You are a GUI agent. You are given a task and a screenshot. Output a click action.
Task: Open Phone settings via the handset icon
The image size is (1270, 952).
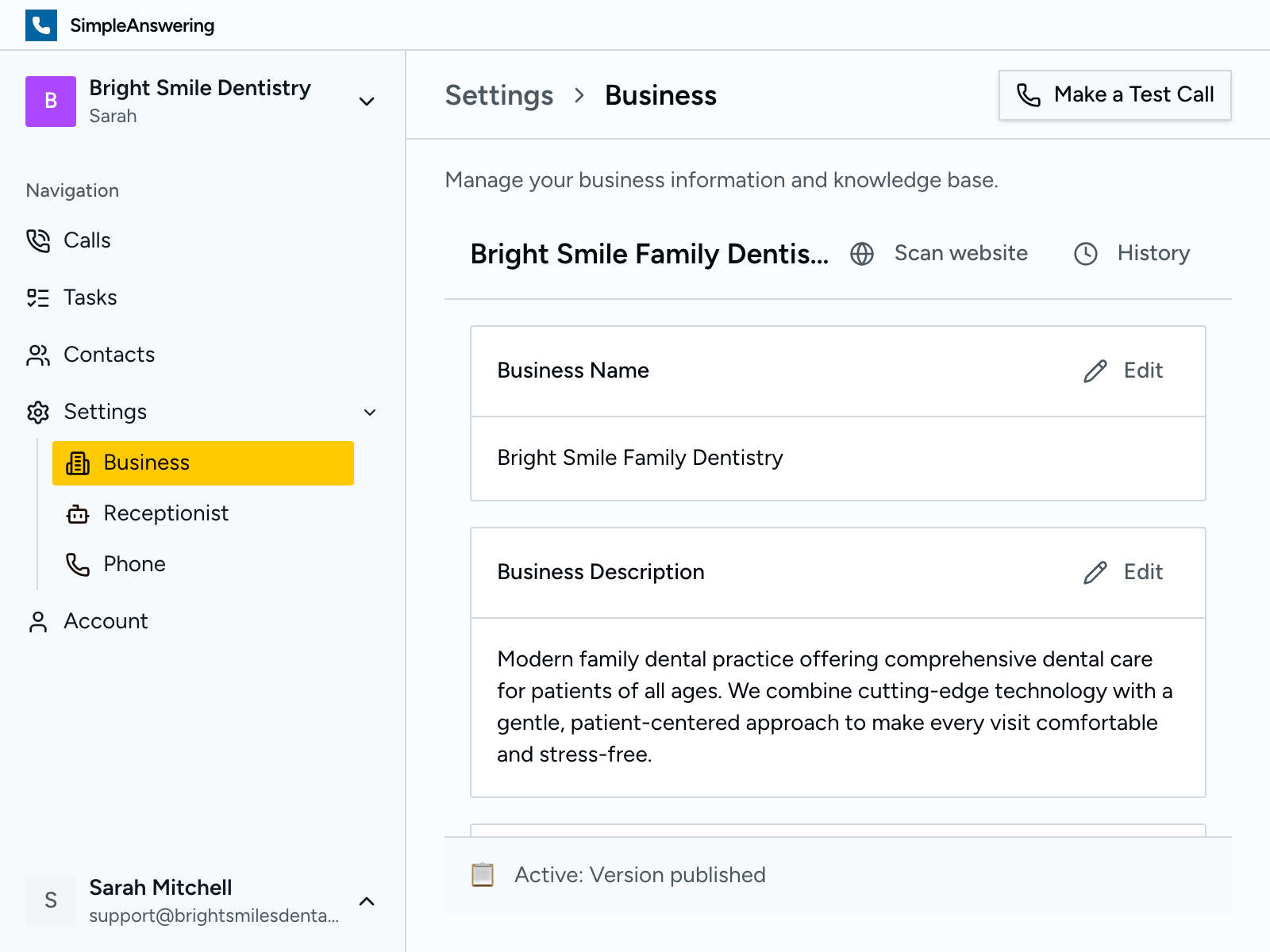78,564
